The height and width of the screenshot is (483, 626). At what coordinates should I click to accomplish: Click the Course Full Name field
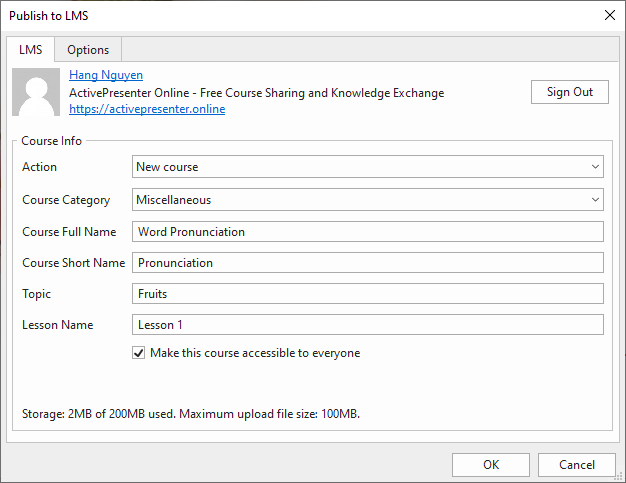[x=368, y=232]
